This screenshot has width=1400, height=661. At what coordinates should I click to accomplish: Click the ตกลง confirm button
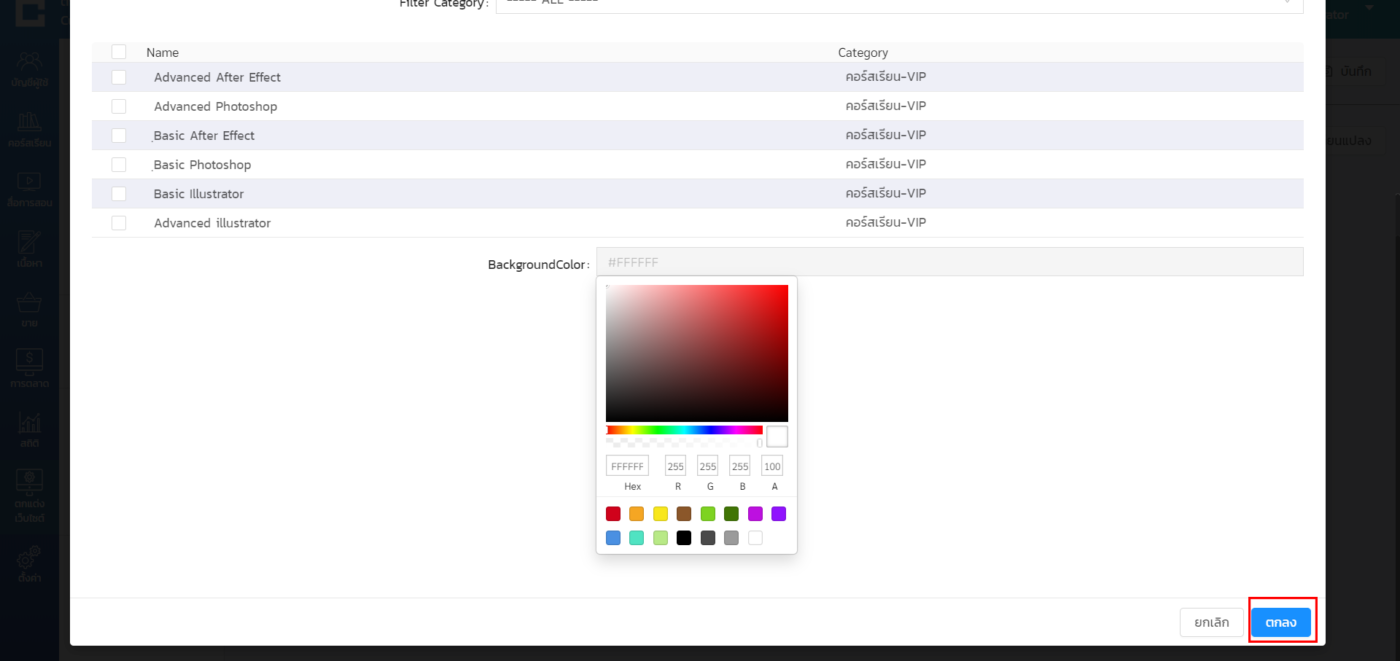(x=1280, y=622)
